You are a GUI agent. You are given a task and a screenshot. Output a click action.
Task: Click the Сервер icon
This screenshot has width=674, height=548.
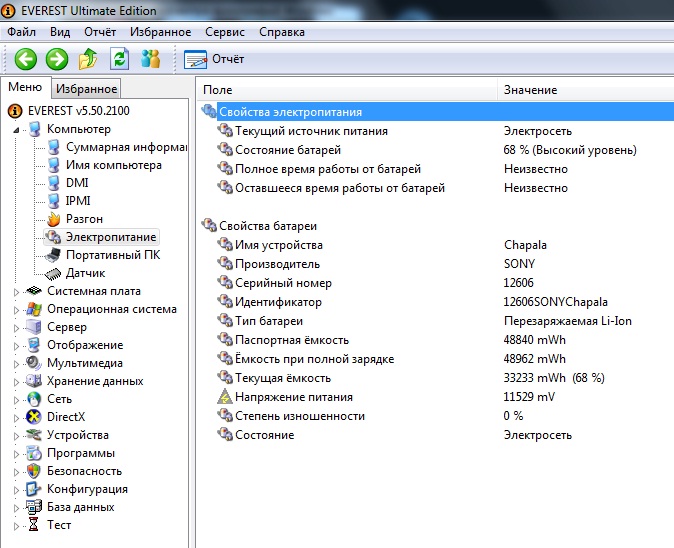pos(34,327)
